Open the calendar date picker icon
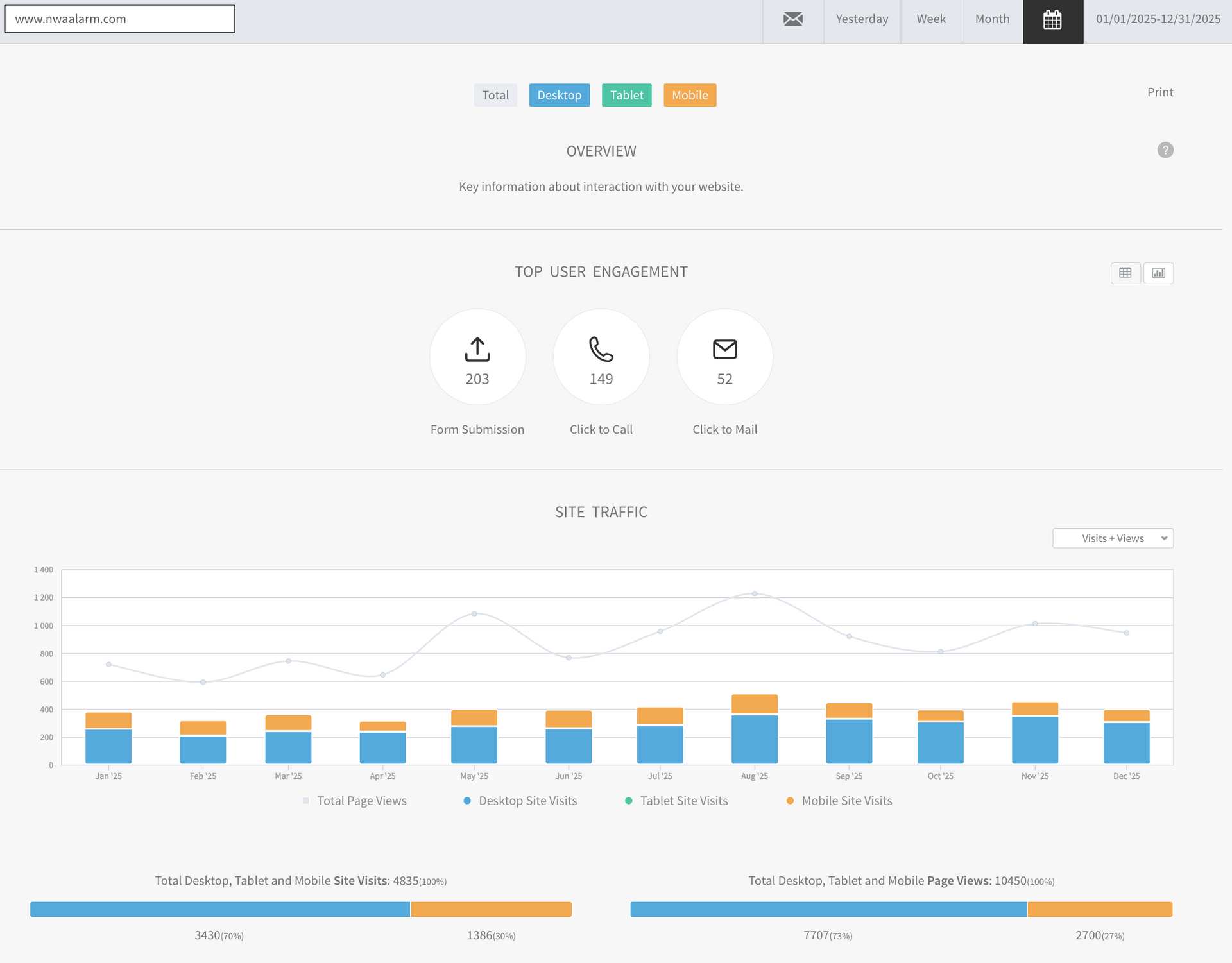Image resolution: width=1232 pixels, height=963 pixels. pyautogui.click(x=1052, y=20)
